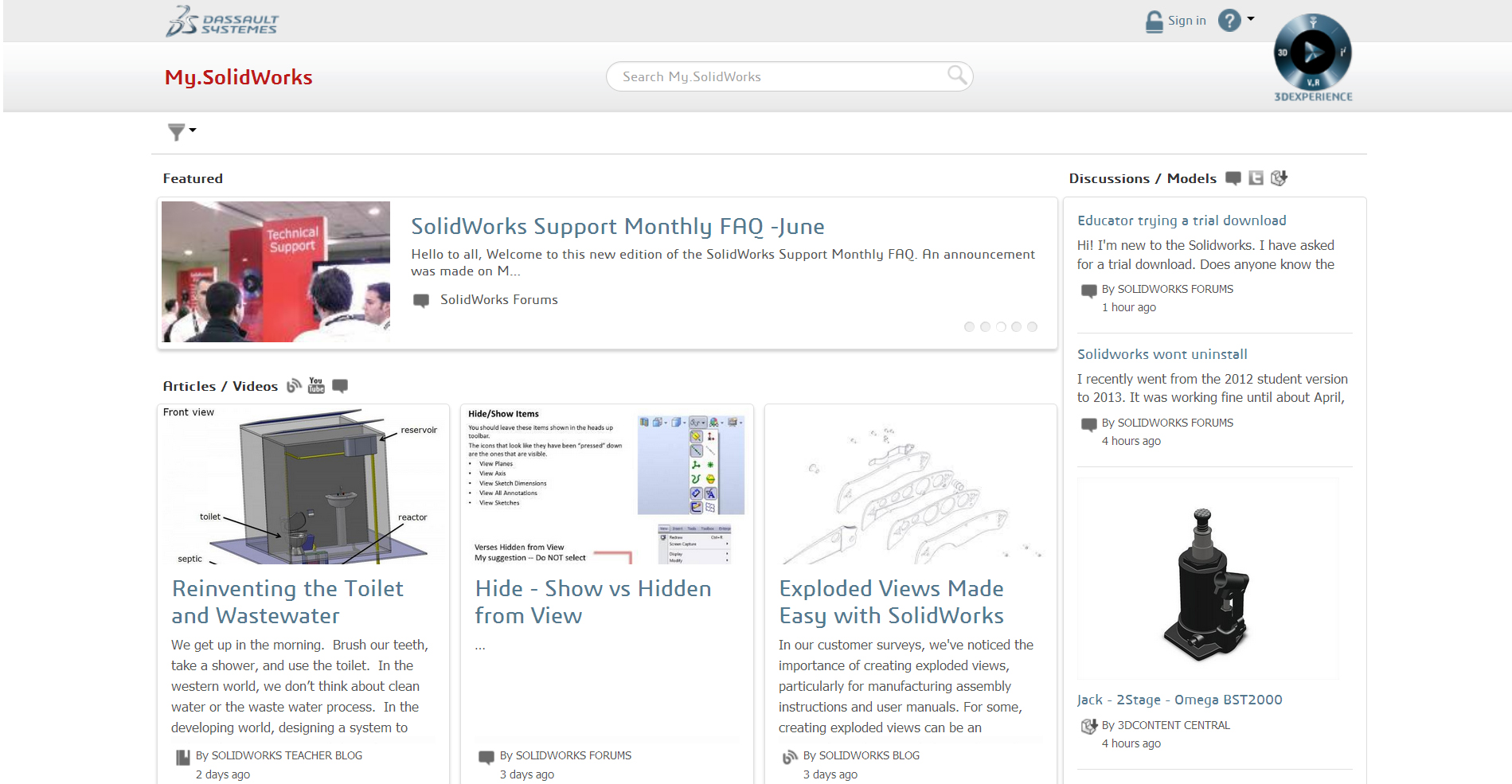Open "Solidworks wont uninstall" discussion
1512x784 pixels.
tap(1162, 354)
